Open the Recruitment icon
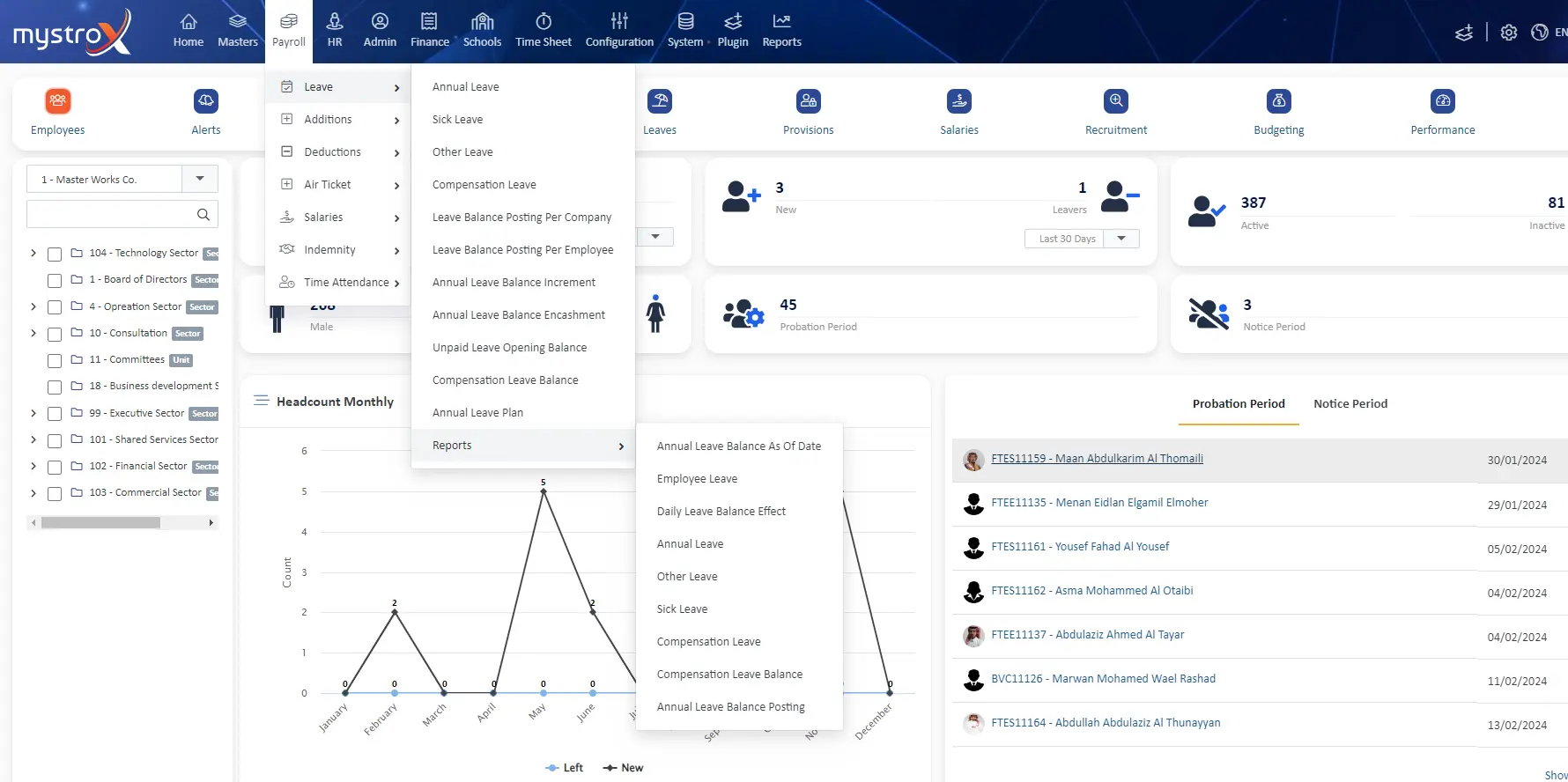 coord(1116,101)
